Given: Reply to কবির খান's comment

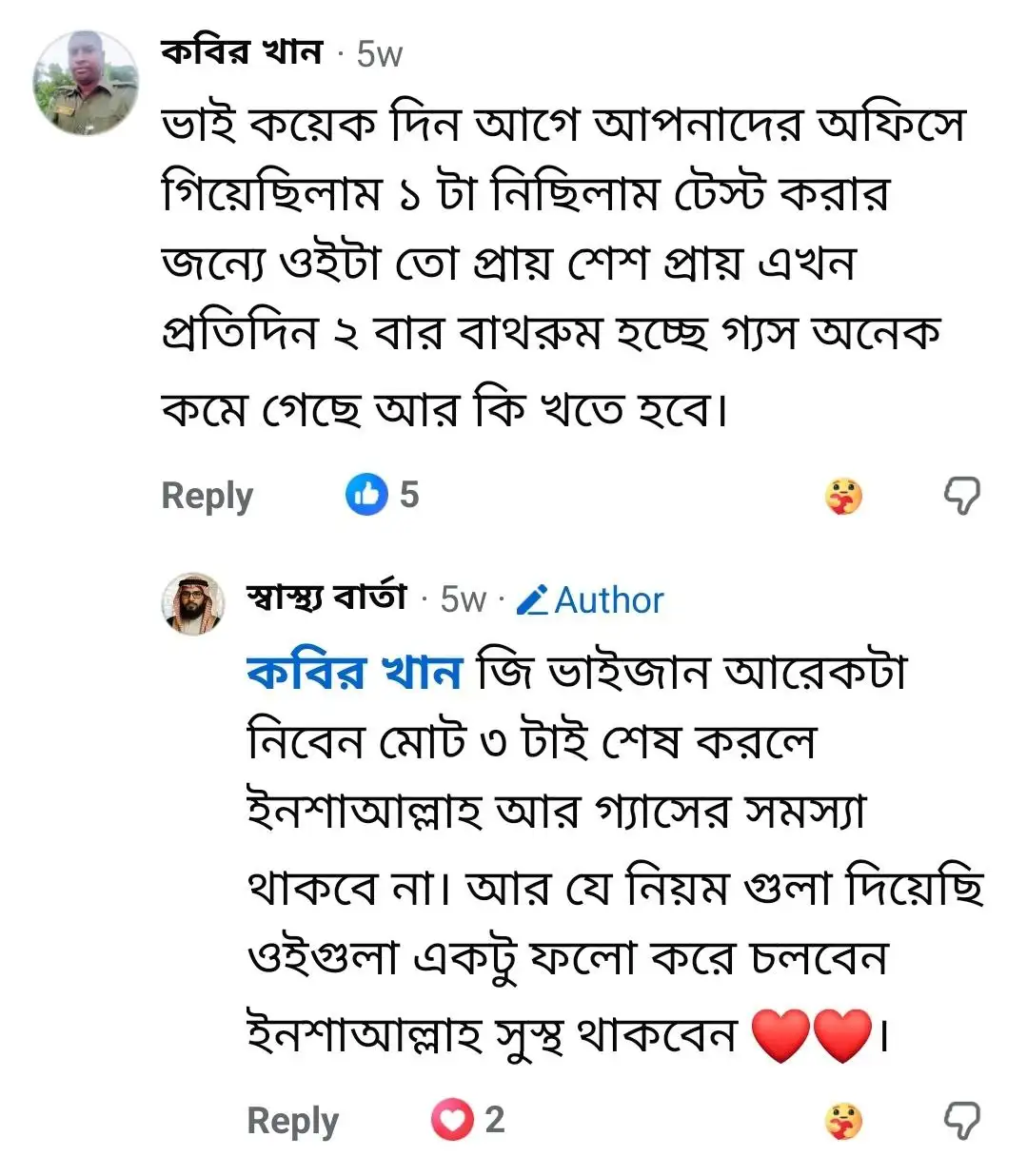Looking at the screenshot, I should (207, 496).
